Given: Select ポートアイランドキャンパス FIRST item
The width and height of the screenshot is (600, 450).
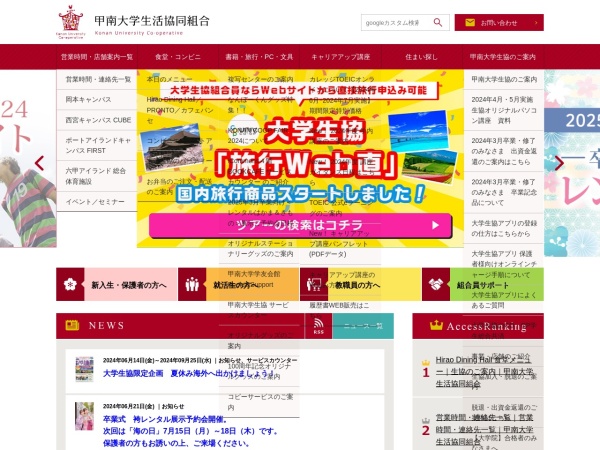Looking at the screenshot, I should [97, 145].
